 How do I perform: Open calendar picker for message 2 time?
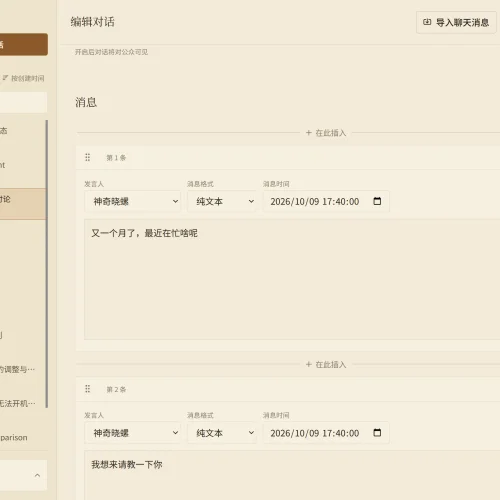(x=377, y=433)
